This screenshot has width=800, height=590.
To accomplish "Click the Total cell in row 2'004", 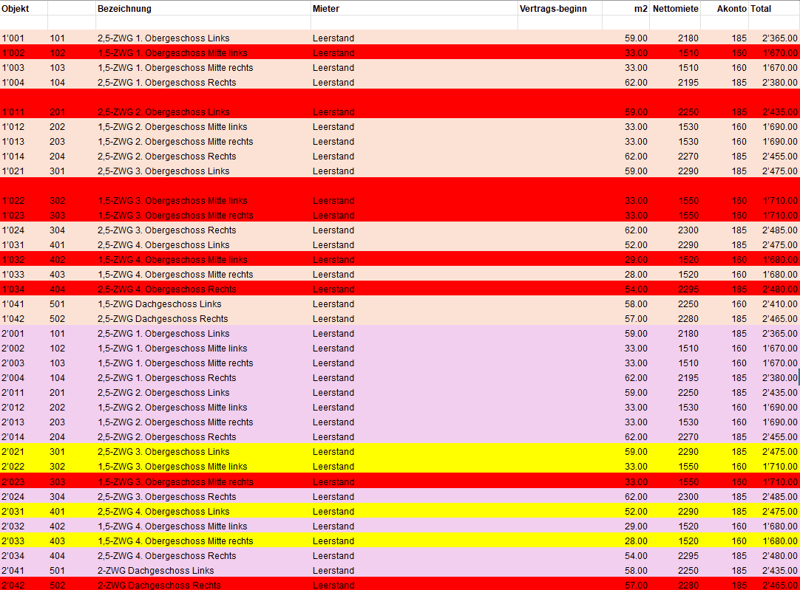I will [780, 379].
